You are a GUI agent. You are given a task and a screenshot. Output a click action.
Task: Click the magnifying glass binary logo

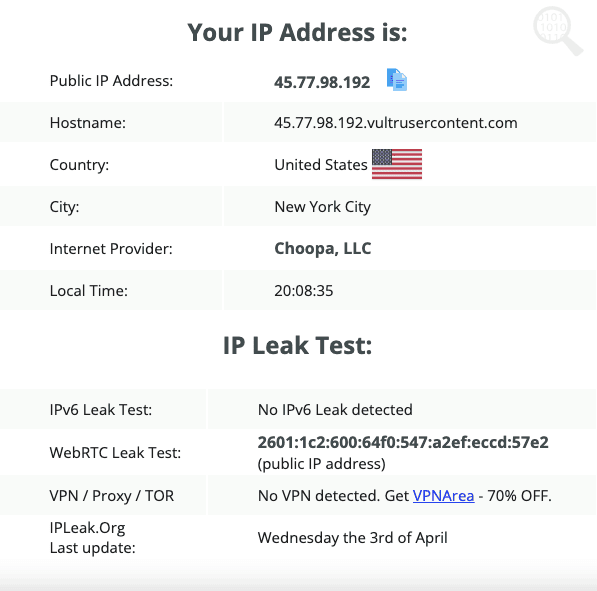[x=557, y=31]
